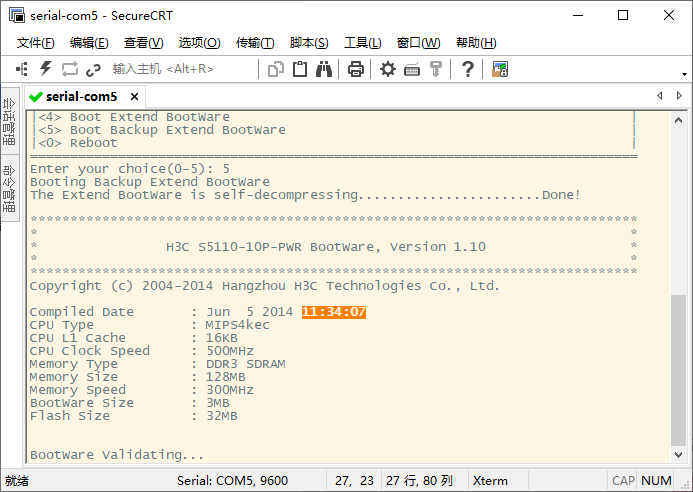Viewport: 693px width, 492px height.
Task: Open Session Options gear icon
Action: coord(388,69)
